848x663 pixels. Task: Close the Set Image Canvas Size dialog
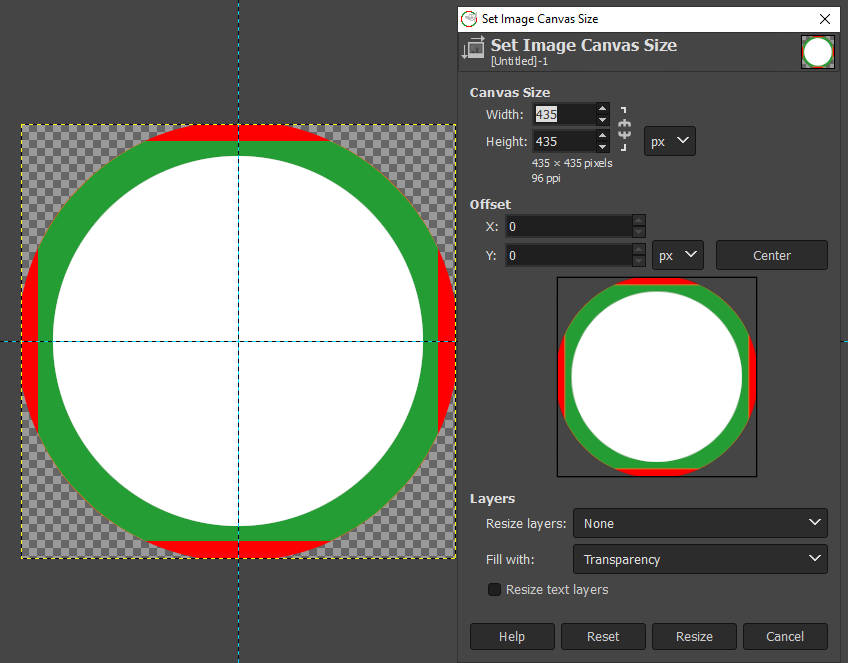(x=825, y=18)
